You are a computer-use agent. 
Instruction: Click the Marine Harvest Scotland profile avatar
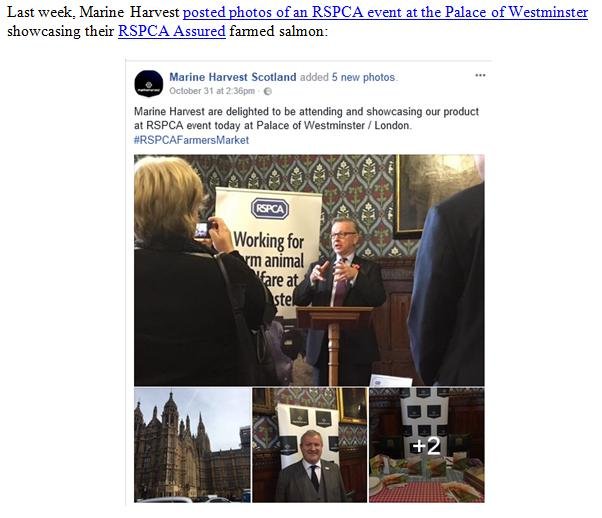[149, 83]
